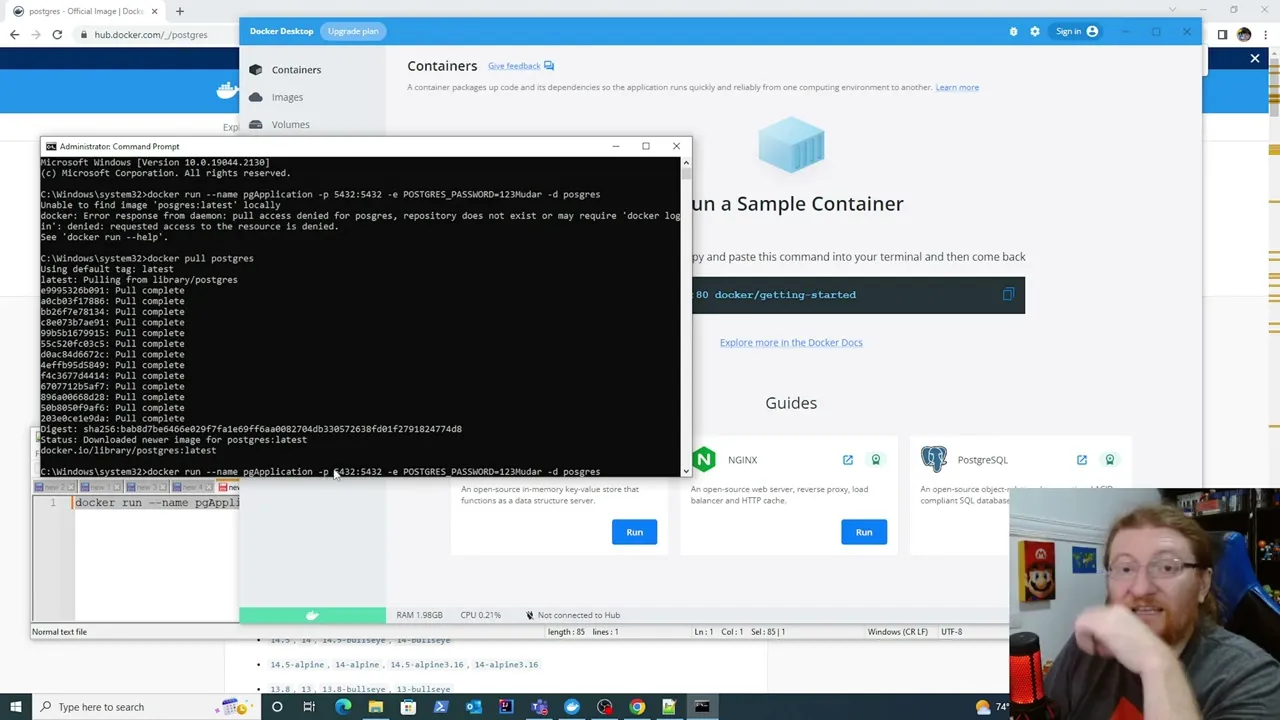1280x720 pixels.
Task: Close the postgres Official Image tab
Action: (154, 11)
